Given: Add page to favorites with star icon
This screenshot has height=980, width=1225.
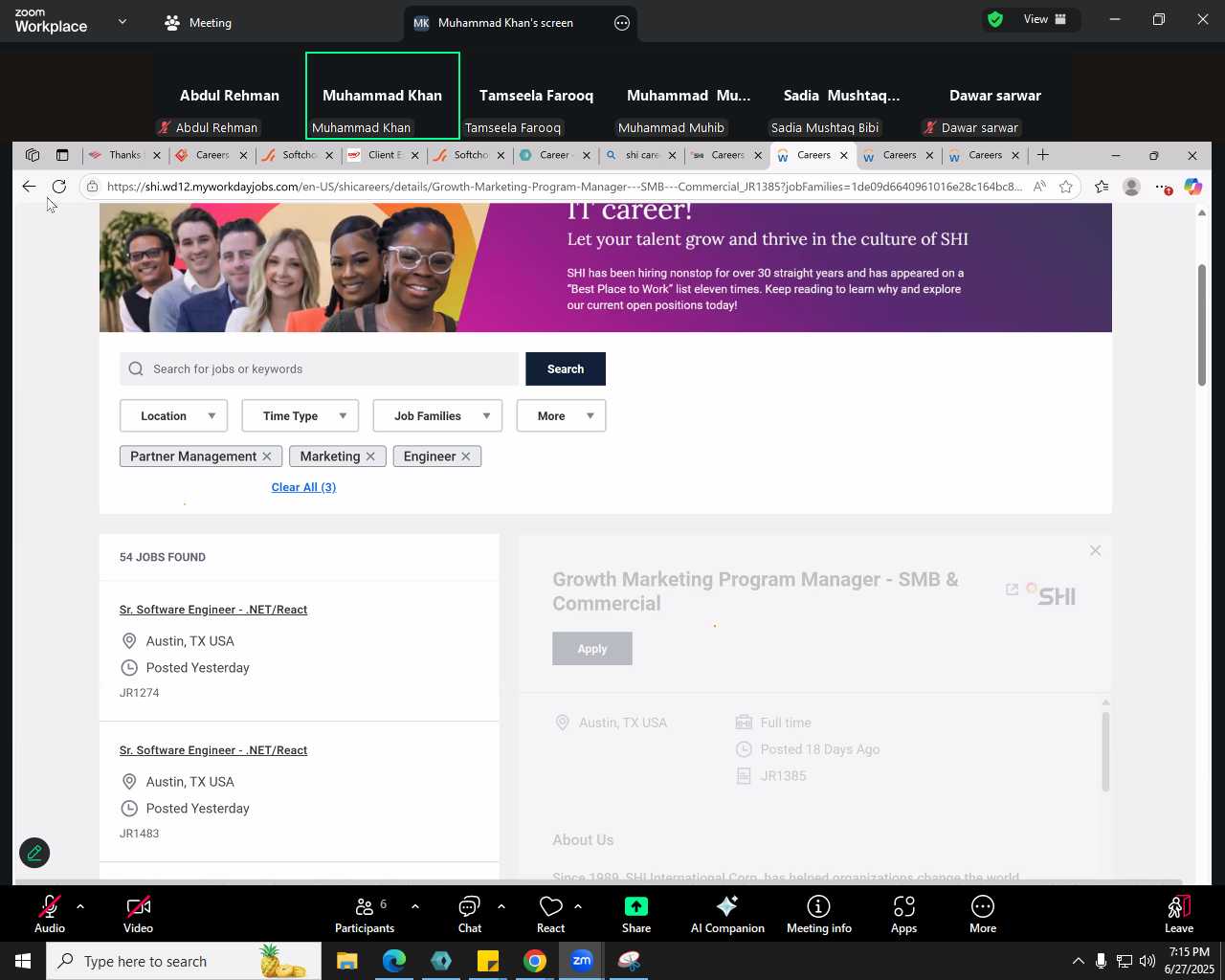Looking at the screenshot, I should [1066, 187].
